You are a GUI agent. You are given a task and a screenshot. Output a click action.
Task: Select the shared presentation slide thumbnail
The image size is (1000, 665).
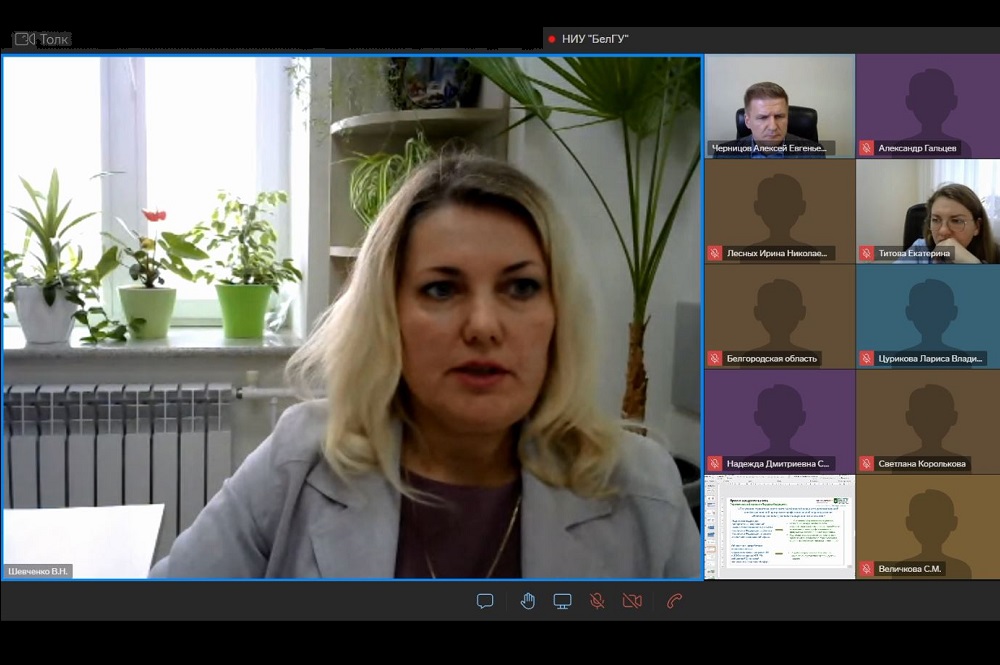pos(779,526)
